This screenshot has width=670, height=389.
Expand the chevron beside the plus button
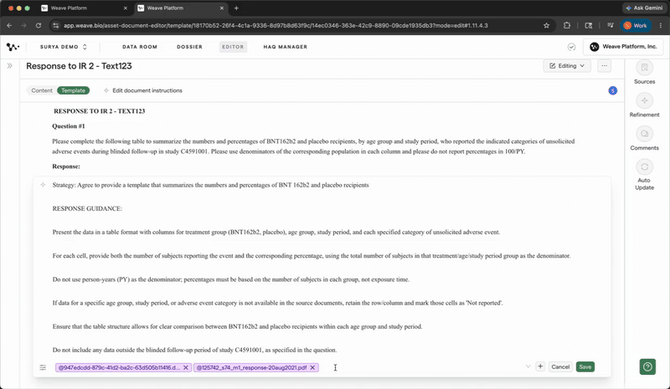(528, 367)
